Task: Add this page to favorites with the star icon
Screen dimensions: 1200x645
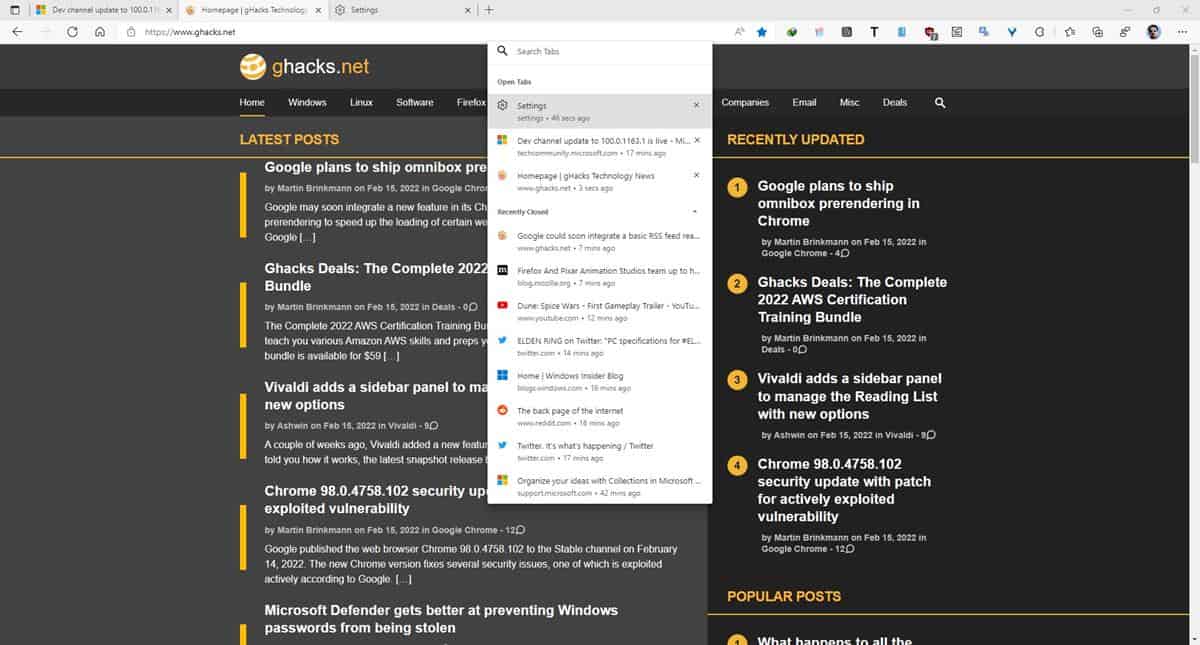Action: coord(762,31)
